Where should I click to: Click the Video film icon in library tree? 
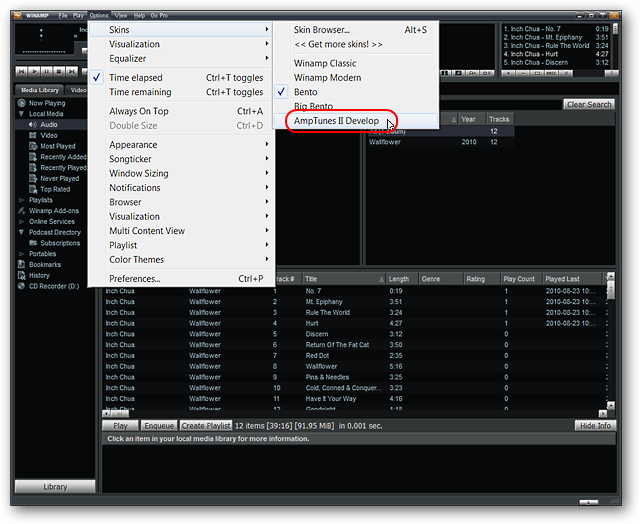(x=33, y=135)
